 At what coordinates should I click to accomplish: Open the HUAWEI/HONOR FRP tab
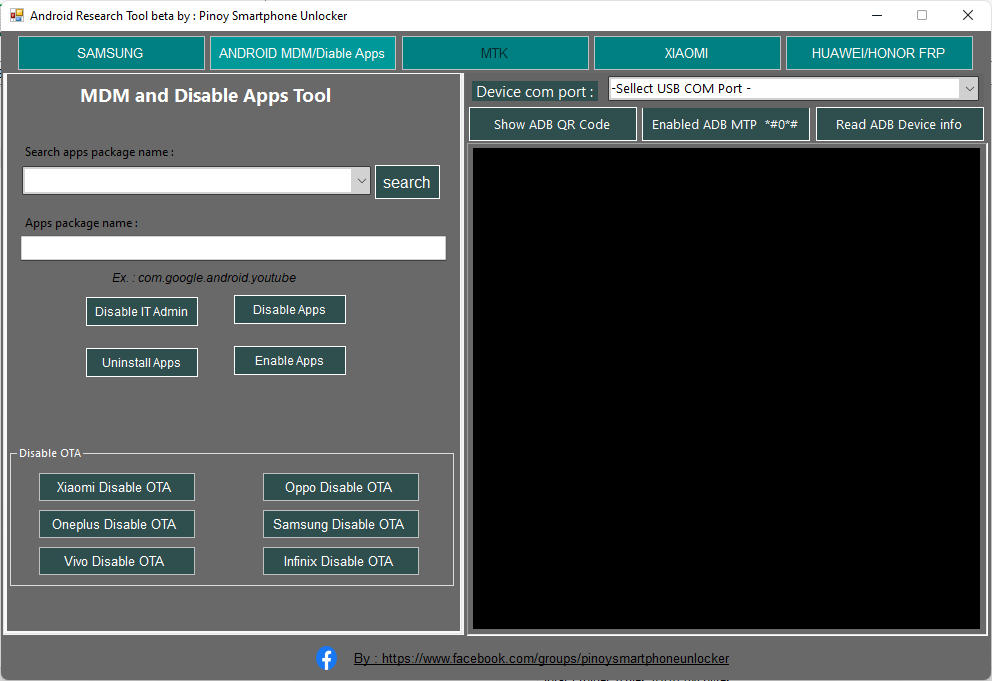[879, 52]
